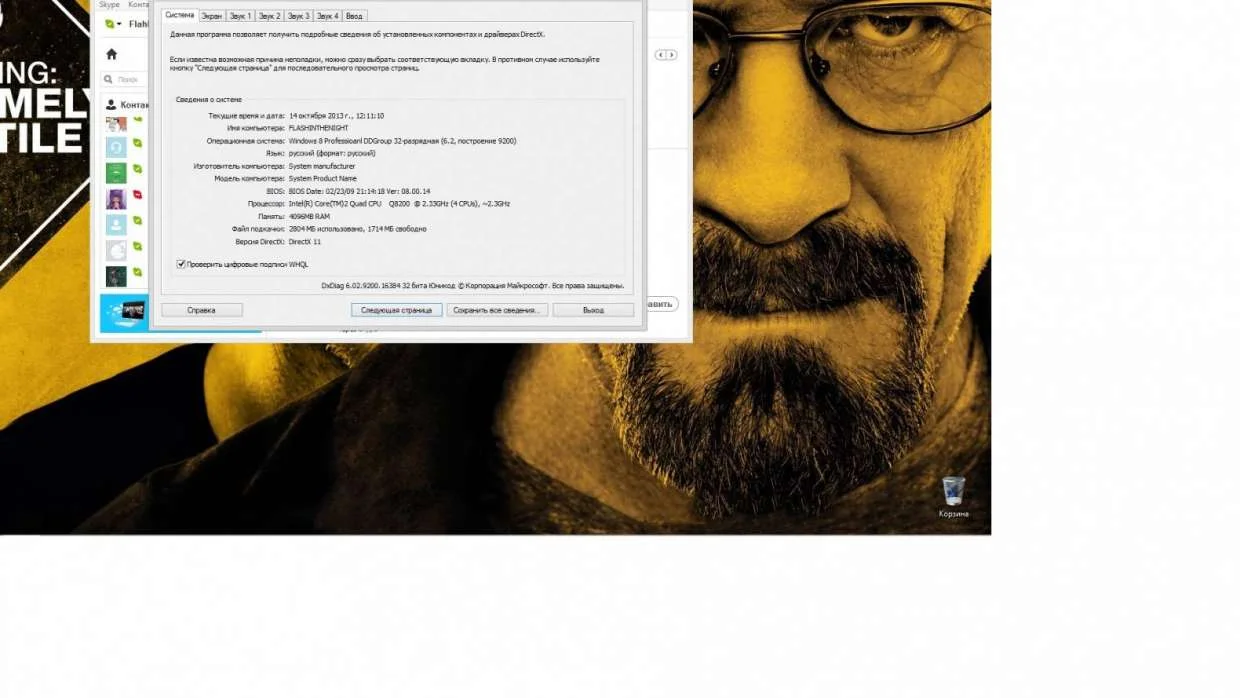Viewport: 1240px width, 698px height.
Task: Select the light-blue silhouette Skype contact
Action: point(116,224)
